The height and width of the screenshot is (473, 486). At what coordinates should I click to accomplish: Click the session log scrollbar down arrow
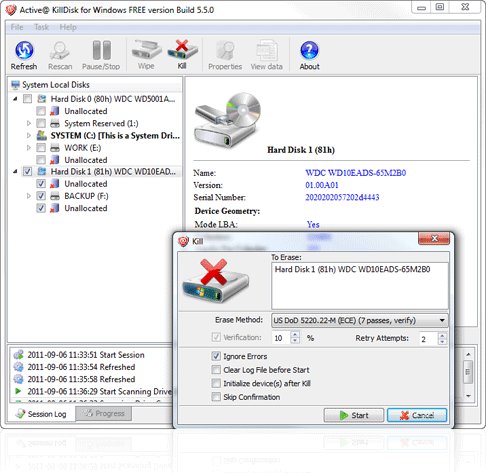tap(468, 396)
